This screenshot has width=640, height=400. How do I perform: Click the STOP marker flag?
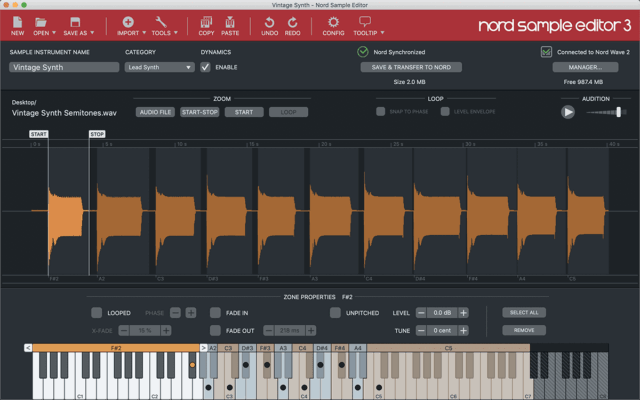97,134
